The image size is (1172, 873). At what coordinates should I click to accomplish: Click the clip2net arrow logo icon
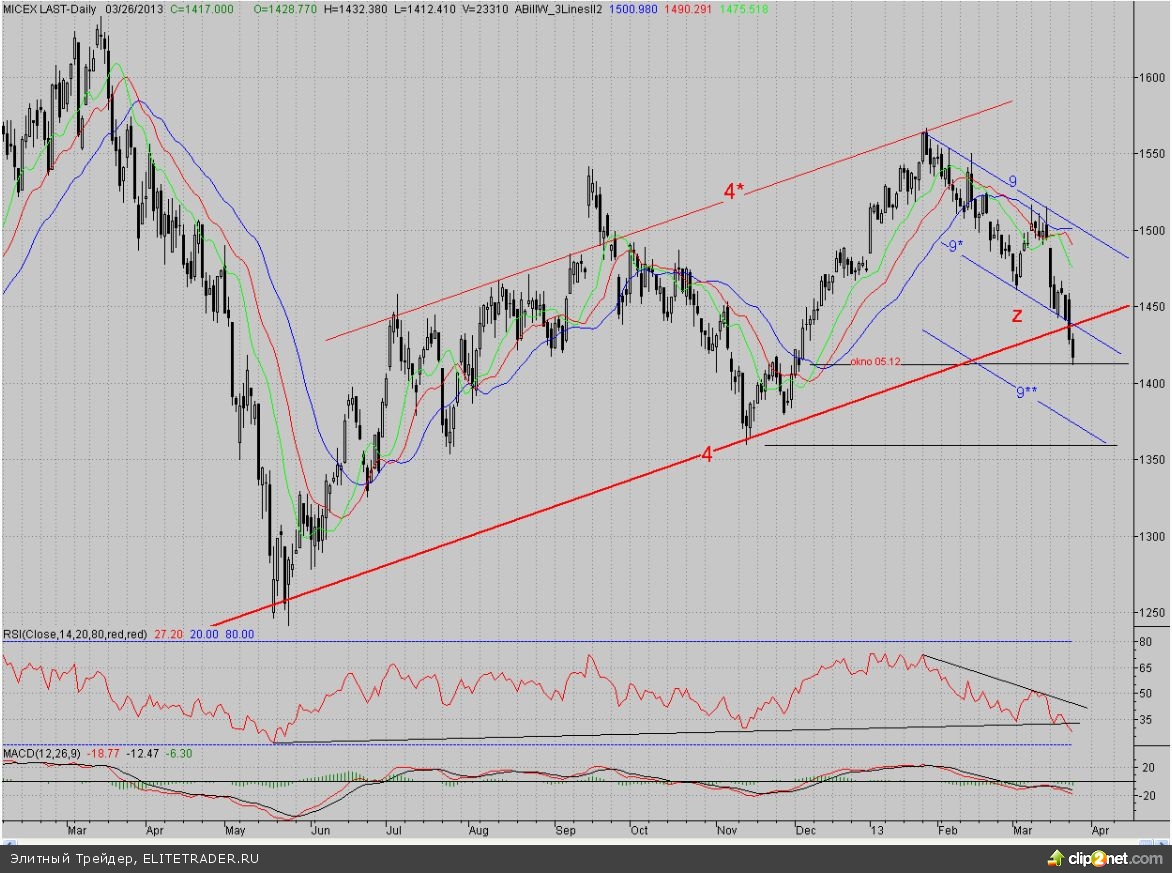coord(1055,857)
